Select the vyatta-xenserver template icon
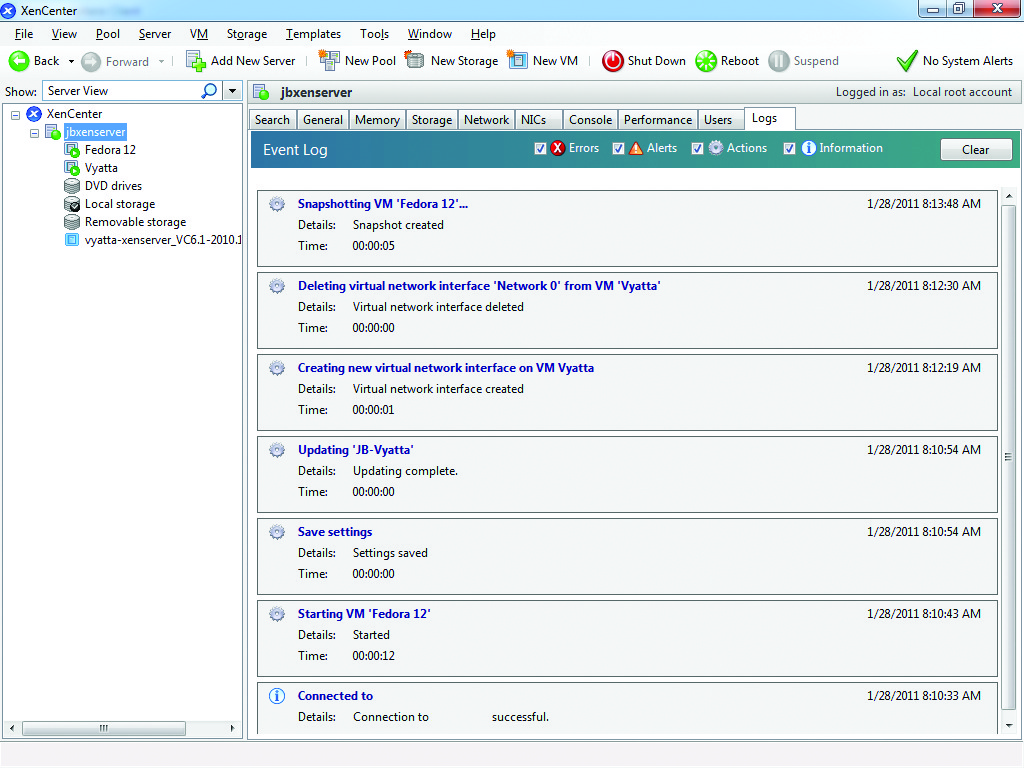This screenshot has width=1024, height=768. click(72, 240)
